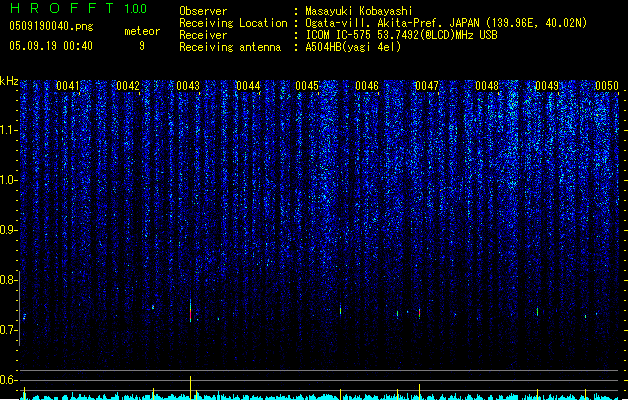Click the meteor label text
The image size is (629, 400).
[142, 31]
